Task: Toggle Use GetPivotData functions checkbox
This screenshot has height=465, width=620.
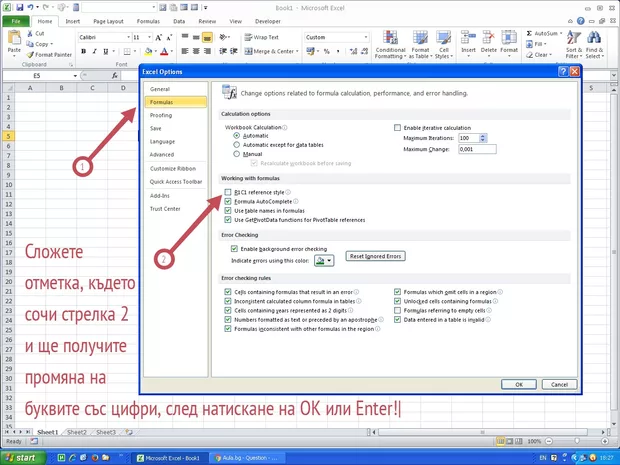Action: [x=228, y=220]
